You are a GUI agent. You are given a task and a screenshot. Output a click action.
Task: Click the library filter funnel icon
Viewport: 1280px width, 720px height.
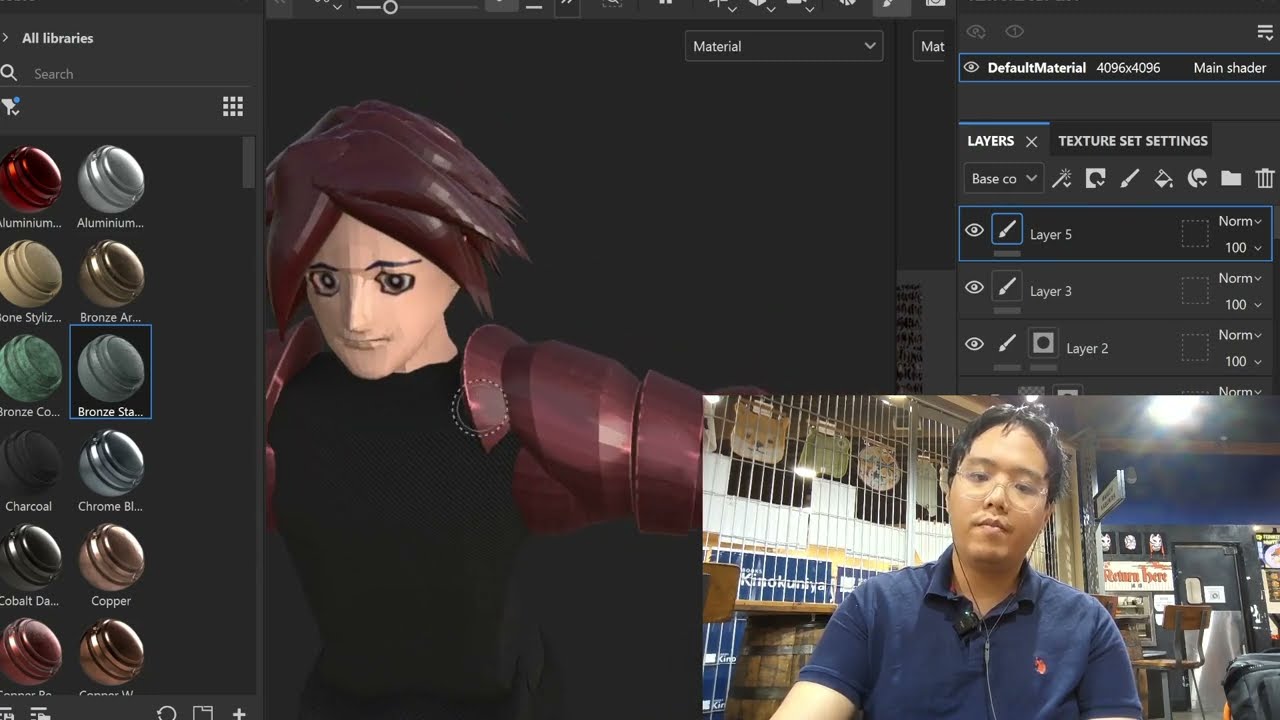pos(11,106)
